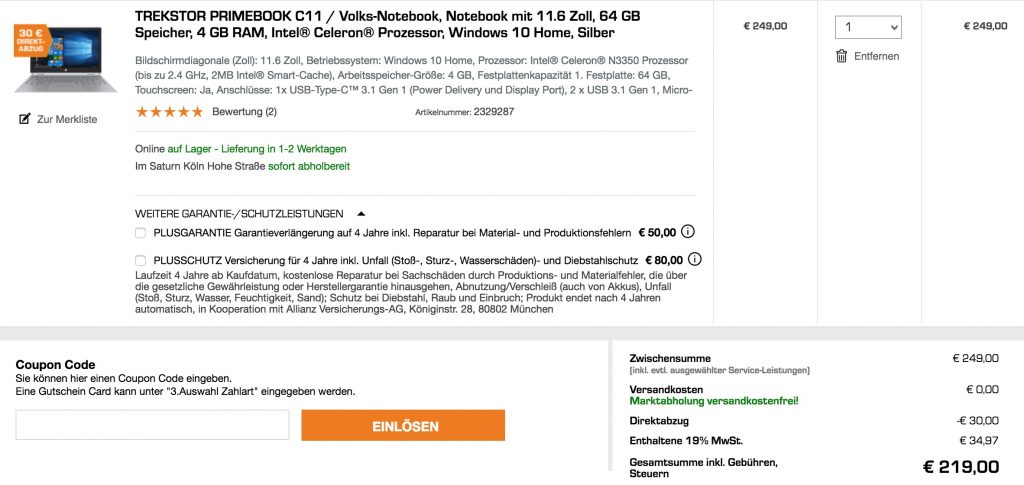The height and width of the screenshot is (485, 1024).
Task: Click the Artikelnummer 2329287 text
Action: coord(464,112)
